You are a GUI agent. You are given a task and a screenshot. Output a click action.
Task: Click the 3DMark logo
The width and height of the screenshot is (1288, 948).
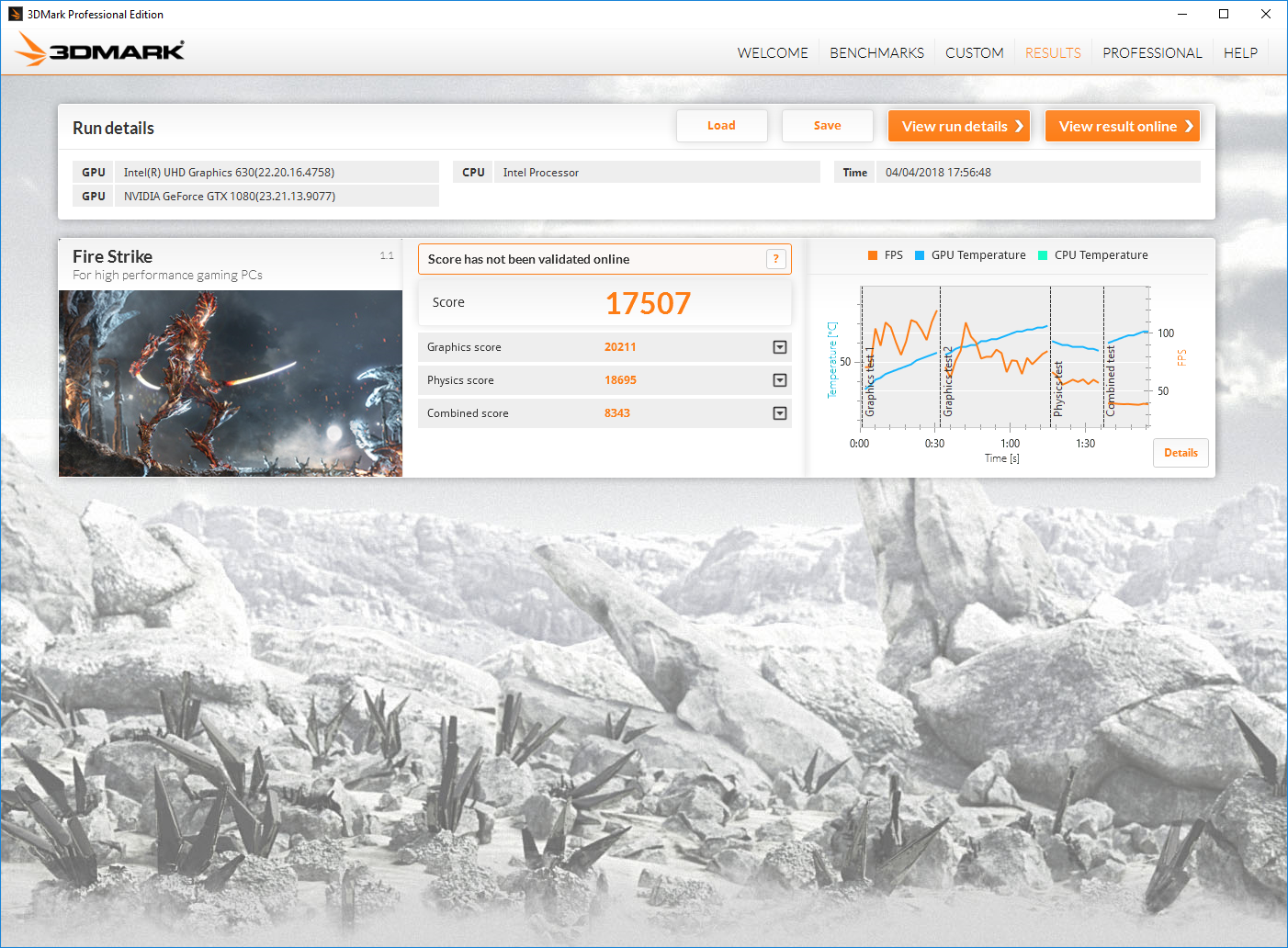pos(100,51)
